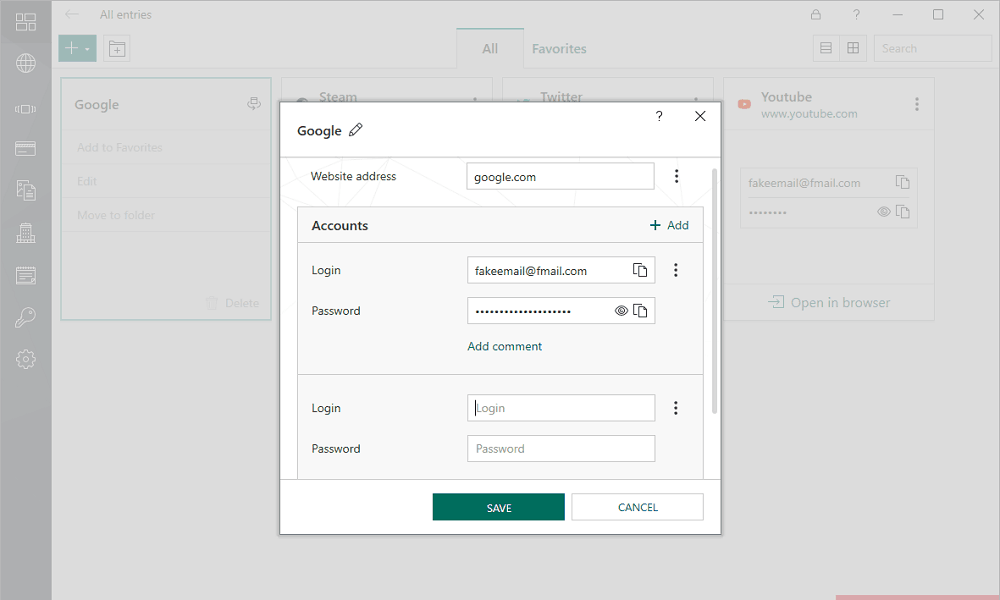Screen dimensions: 1000x600
Task: Choose Add to Favorites on Google card
Action: point(120,147)
